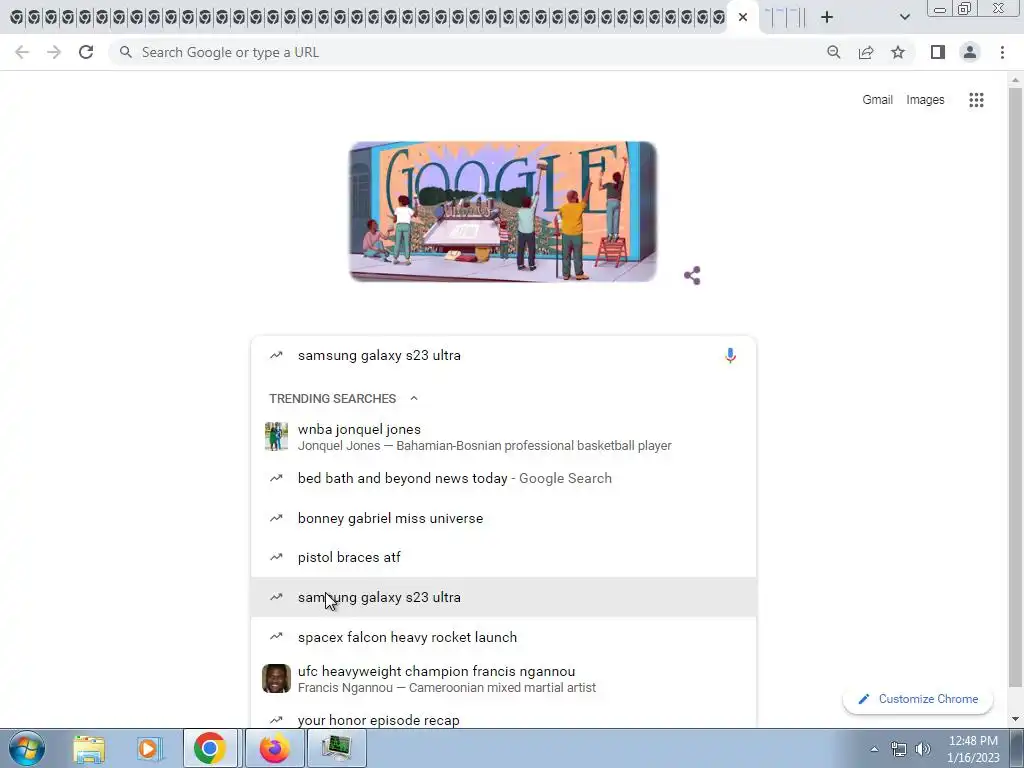Viewport: 1024px width, 768px height.
Task: Open Chrome side panel
Action: [x=938, y=52]
